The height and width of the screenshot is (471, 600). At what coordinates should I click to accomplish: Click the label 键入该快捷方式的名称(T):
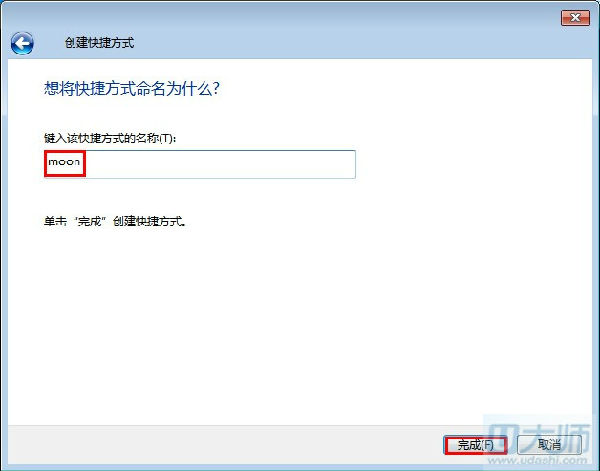click(110, 138)
